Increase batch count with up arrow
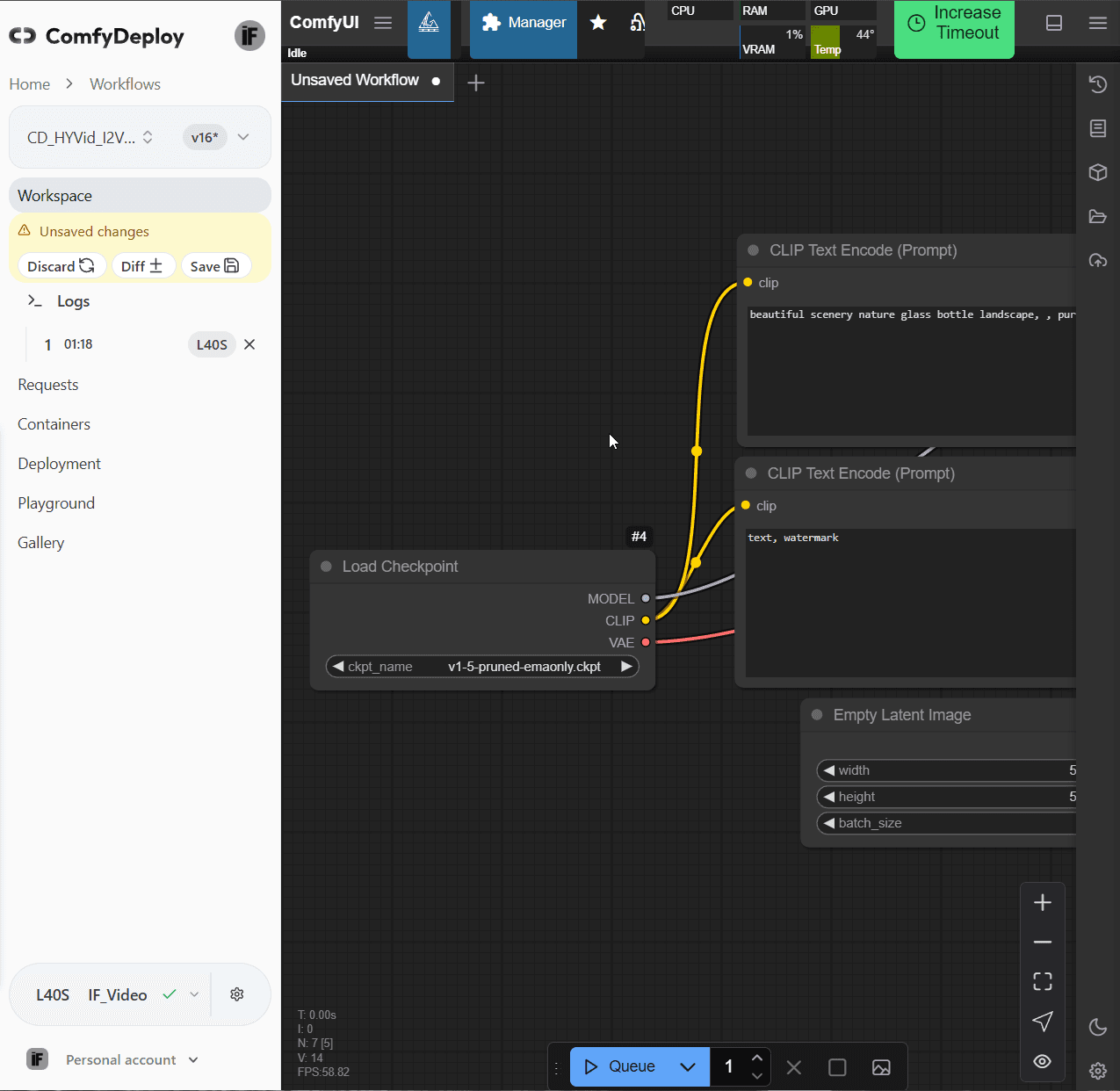1120x1091 pixels. (757, 1058)
